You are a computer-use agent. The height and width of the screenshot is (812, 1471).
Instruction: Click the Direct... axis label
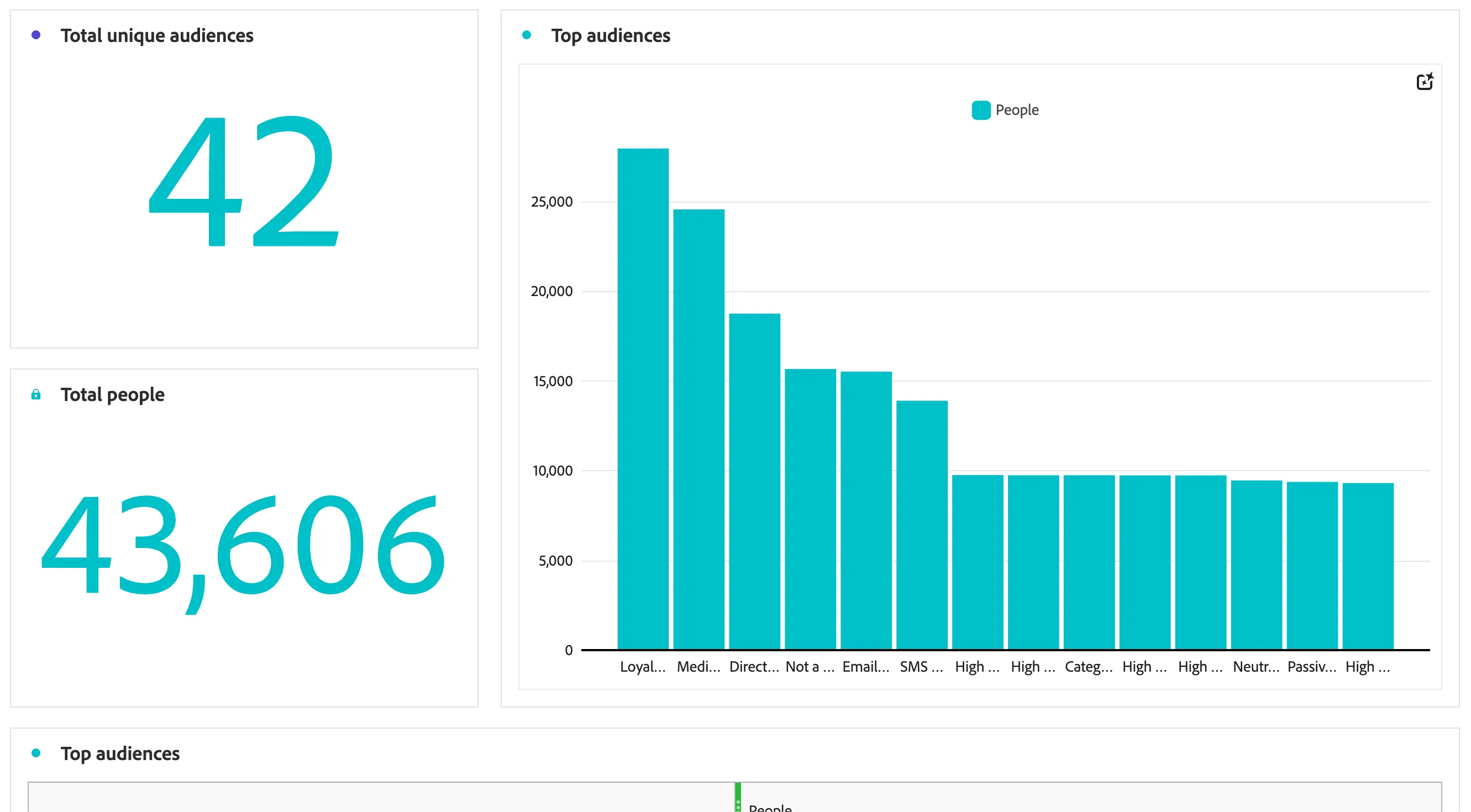tap(754, 667)
